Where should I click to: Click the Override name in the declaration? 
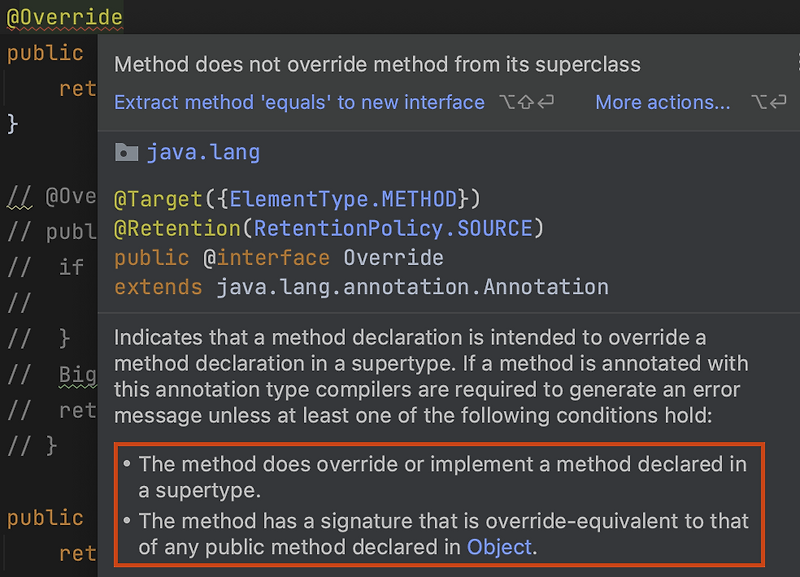click(393, 258)
